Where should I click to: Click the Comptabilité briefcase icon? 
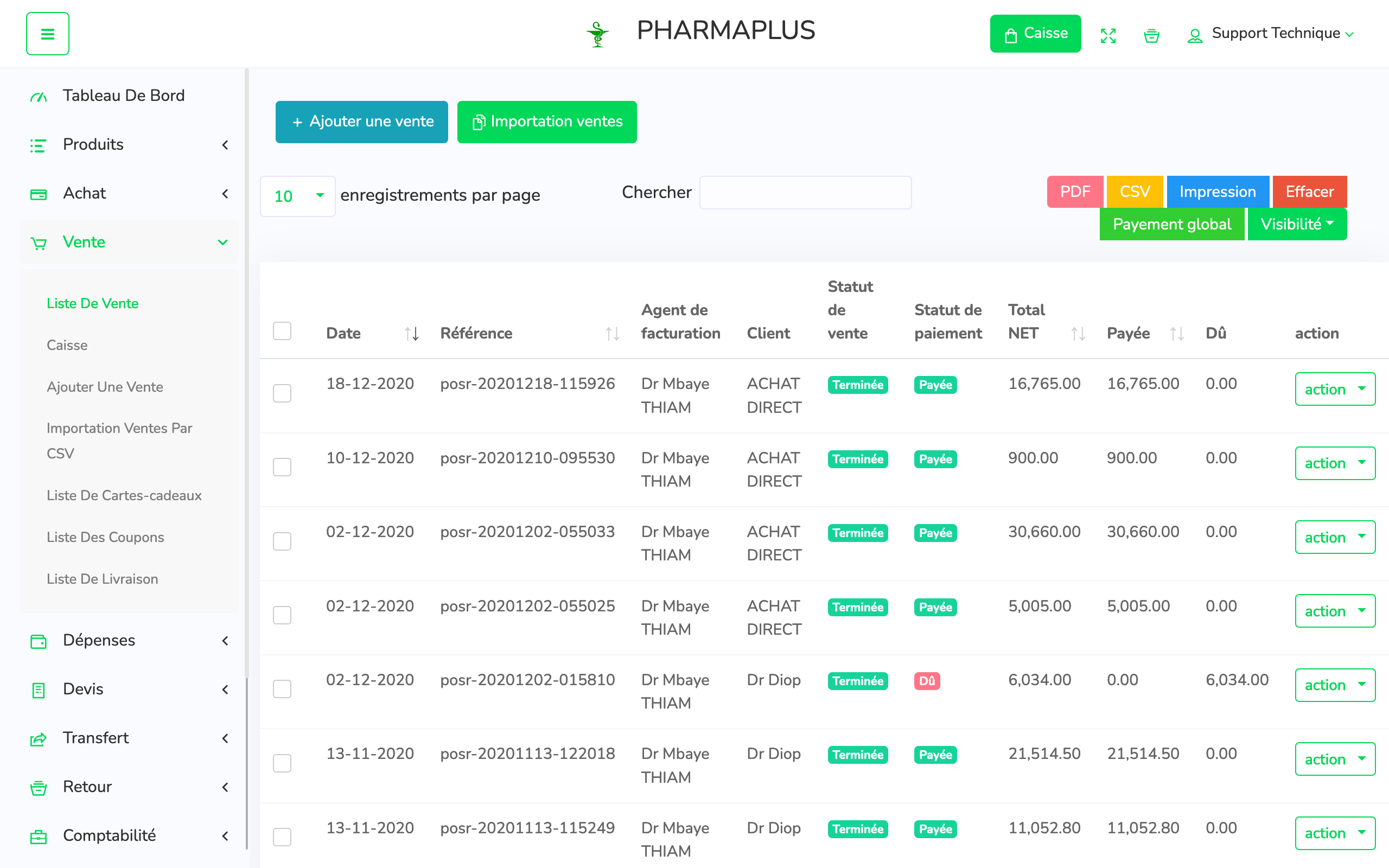click(39, 837)
